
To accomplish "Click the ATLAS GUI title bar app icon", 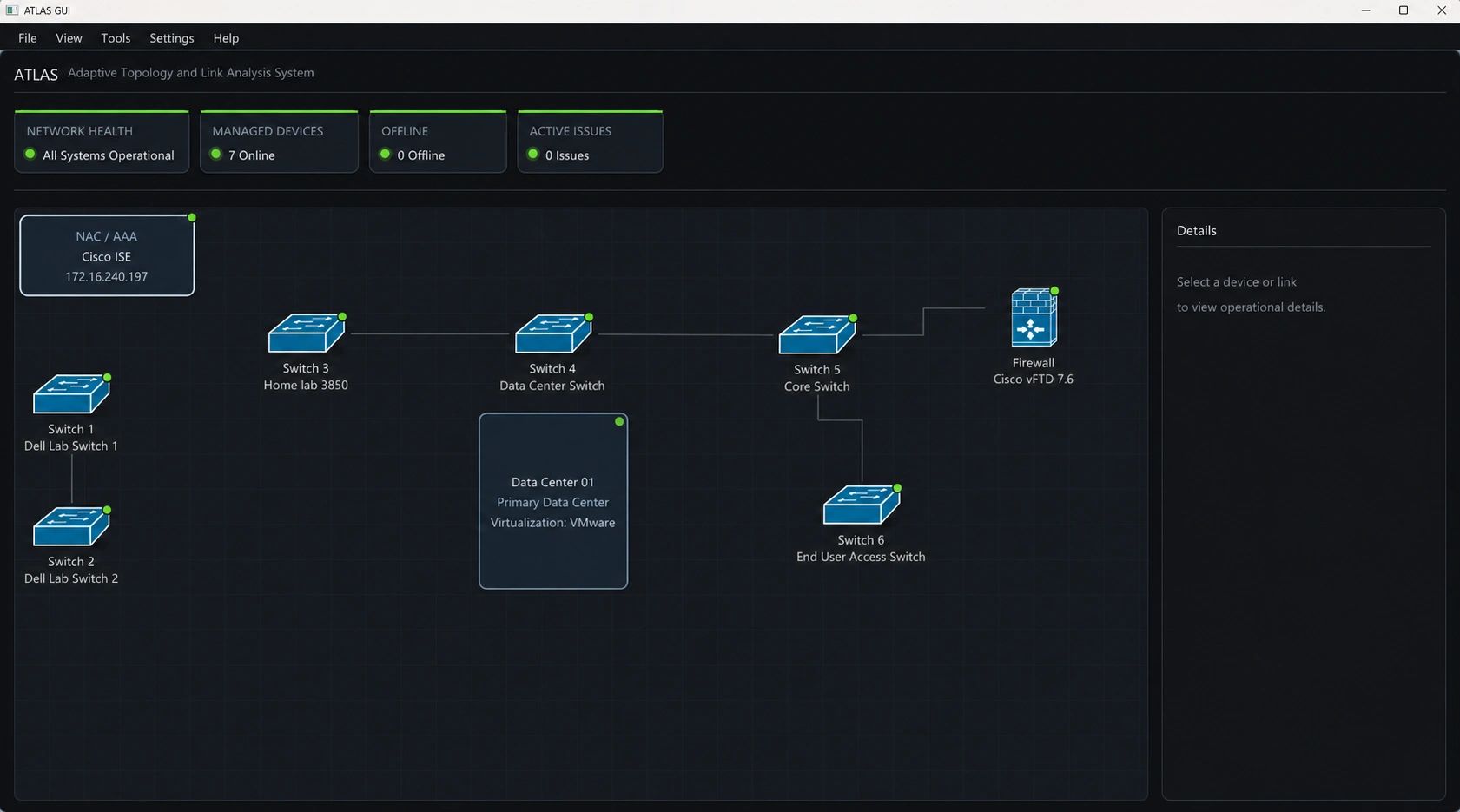I will [x=12, y=10].
